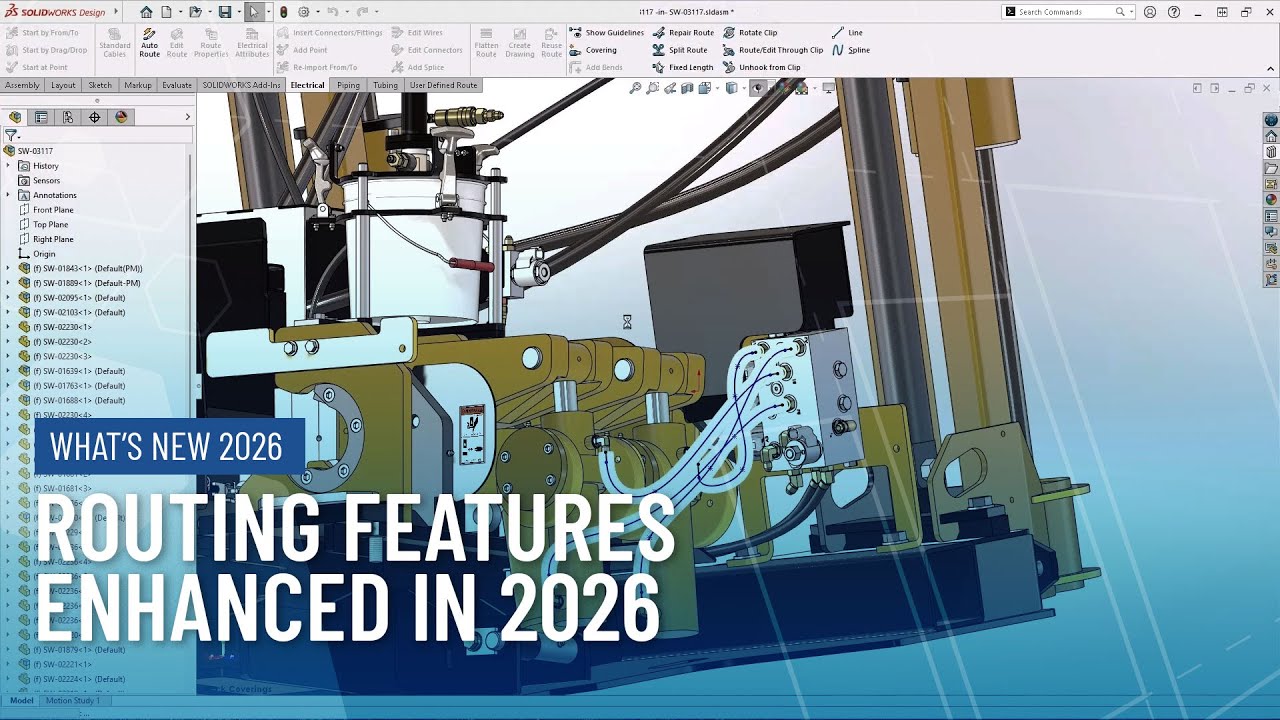Image resolution: width=1280 pixels, height=720 pixels.
Task: Apply the Fixed Length tool
Action: pyautogui.click(x=683, y=68)
